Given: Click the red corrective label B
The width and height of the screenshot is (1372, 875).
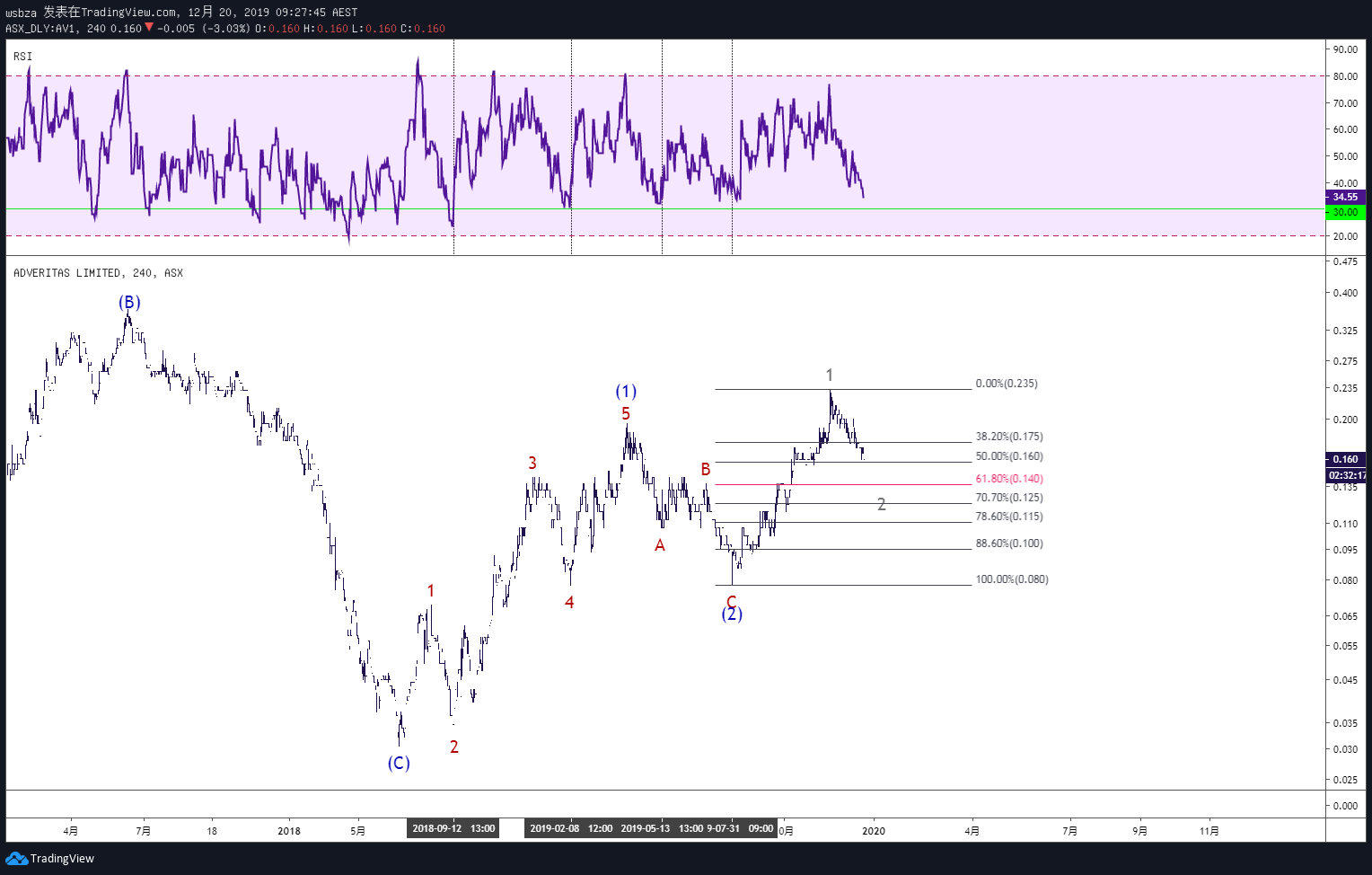Looking at the screenshot, I should click(706, 470).
